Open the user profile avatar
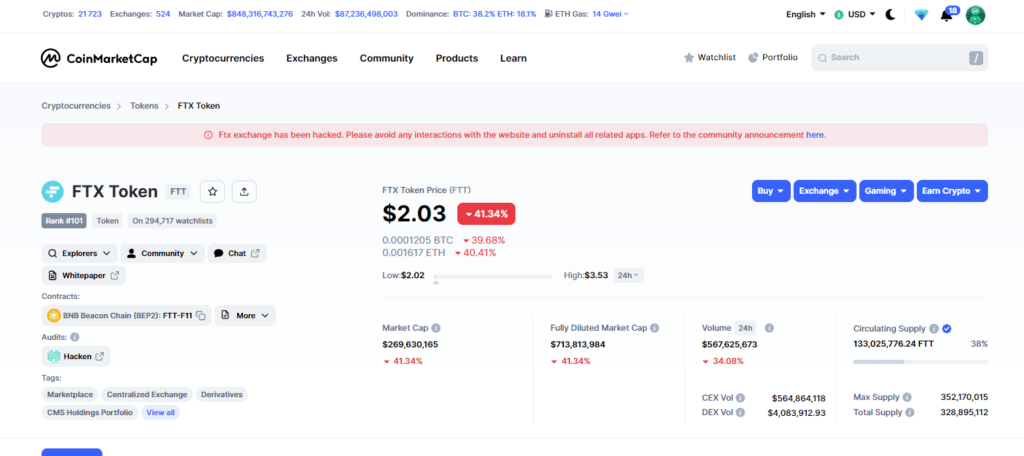This screenshot has width=1024, height=456. coord(975,15)
